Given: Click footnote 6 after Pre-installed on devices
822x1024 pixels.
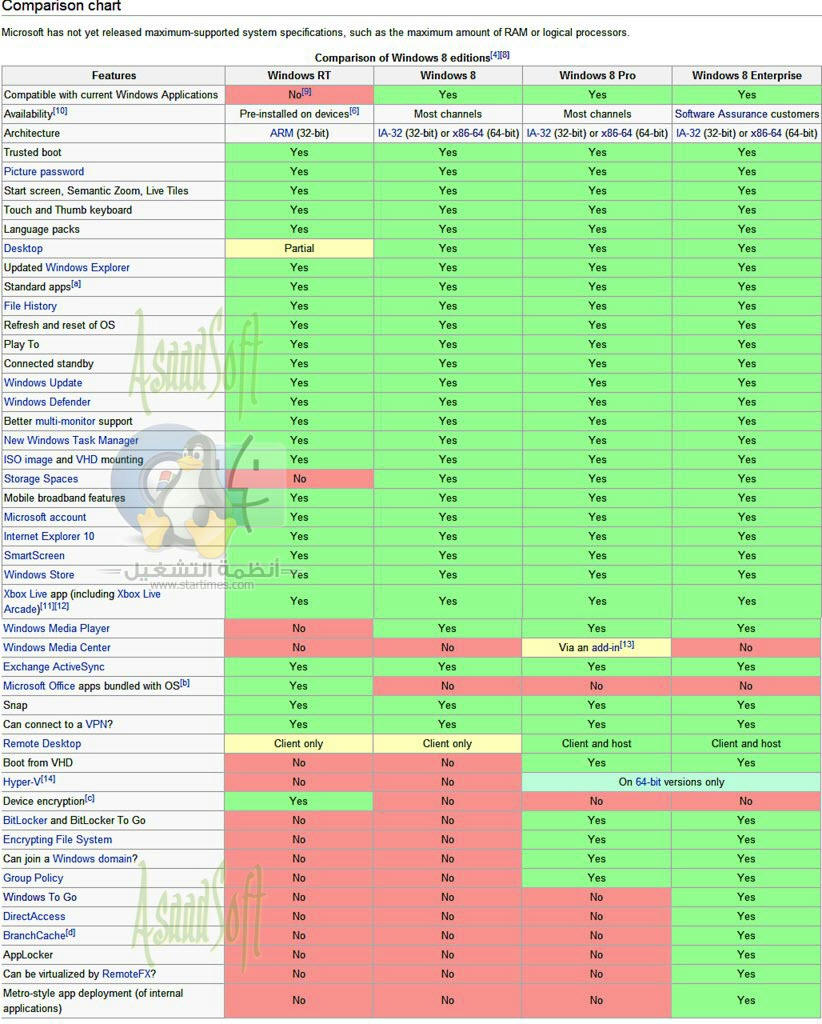Looking at the screenshot, I should (355, 112).
